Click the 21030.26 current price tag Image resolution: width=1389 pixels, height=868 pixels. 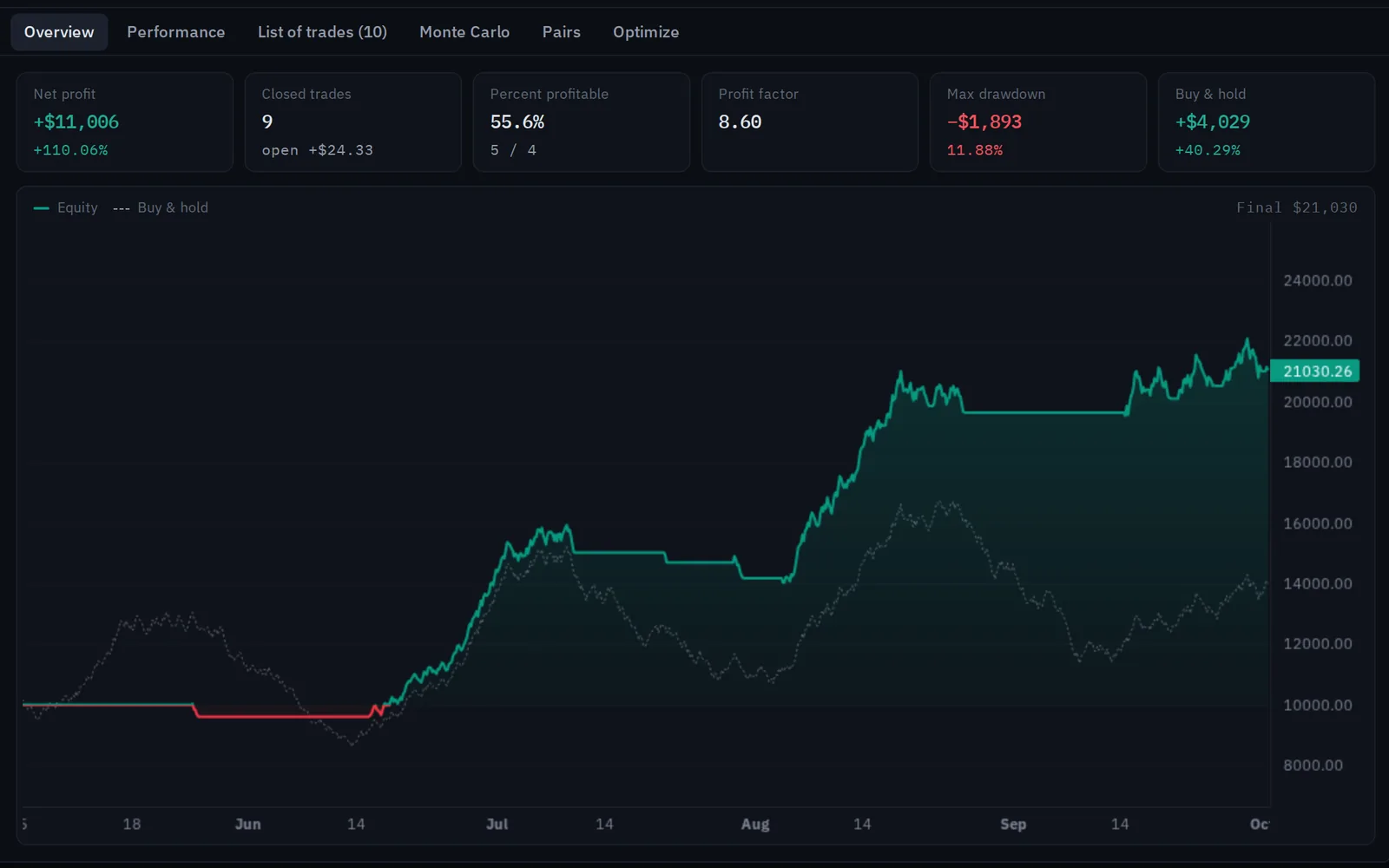(1315, 372)
